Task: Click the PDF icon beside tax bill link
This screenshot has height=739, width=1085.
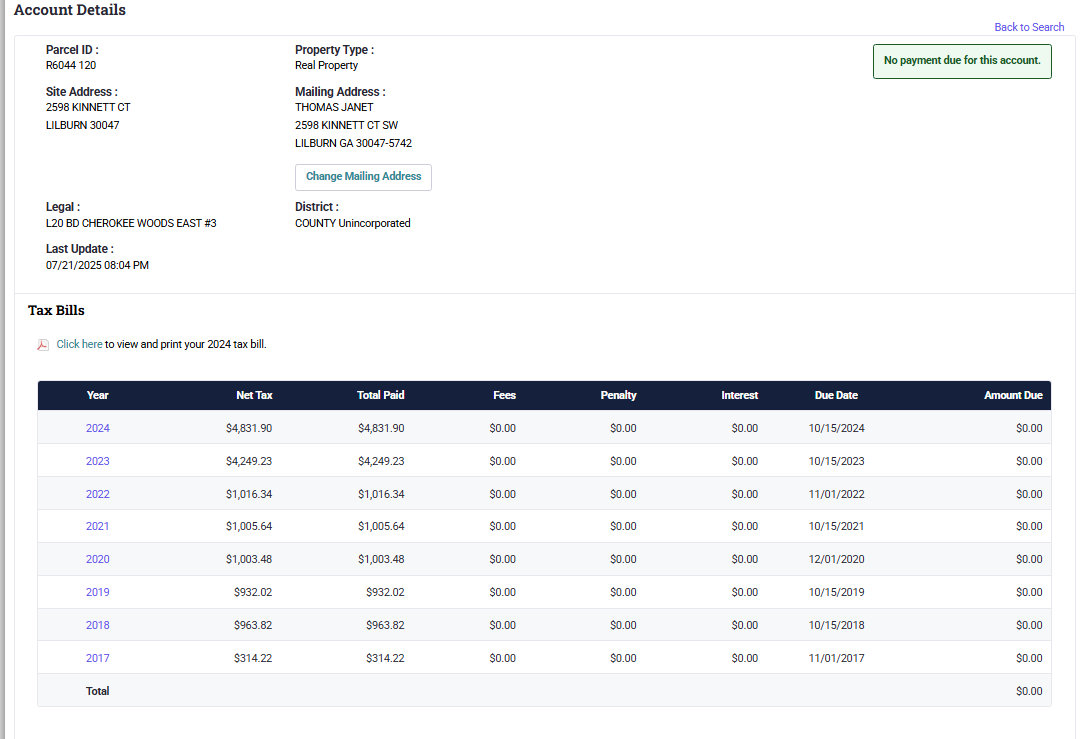Action: (x=43, y=345)
